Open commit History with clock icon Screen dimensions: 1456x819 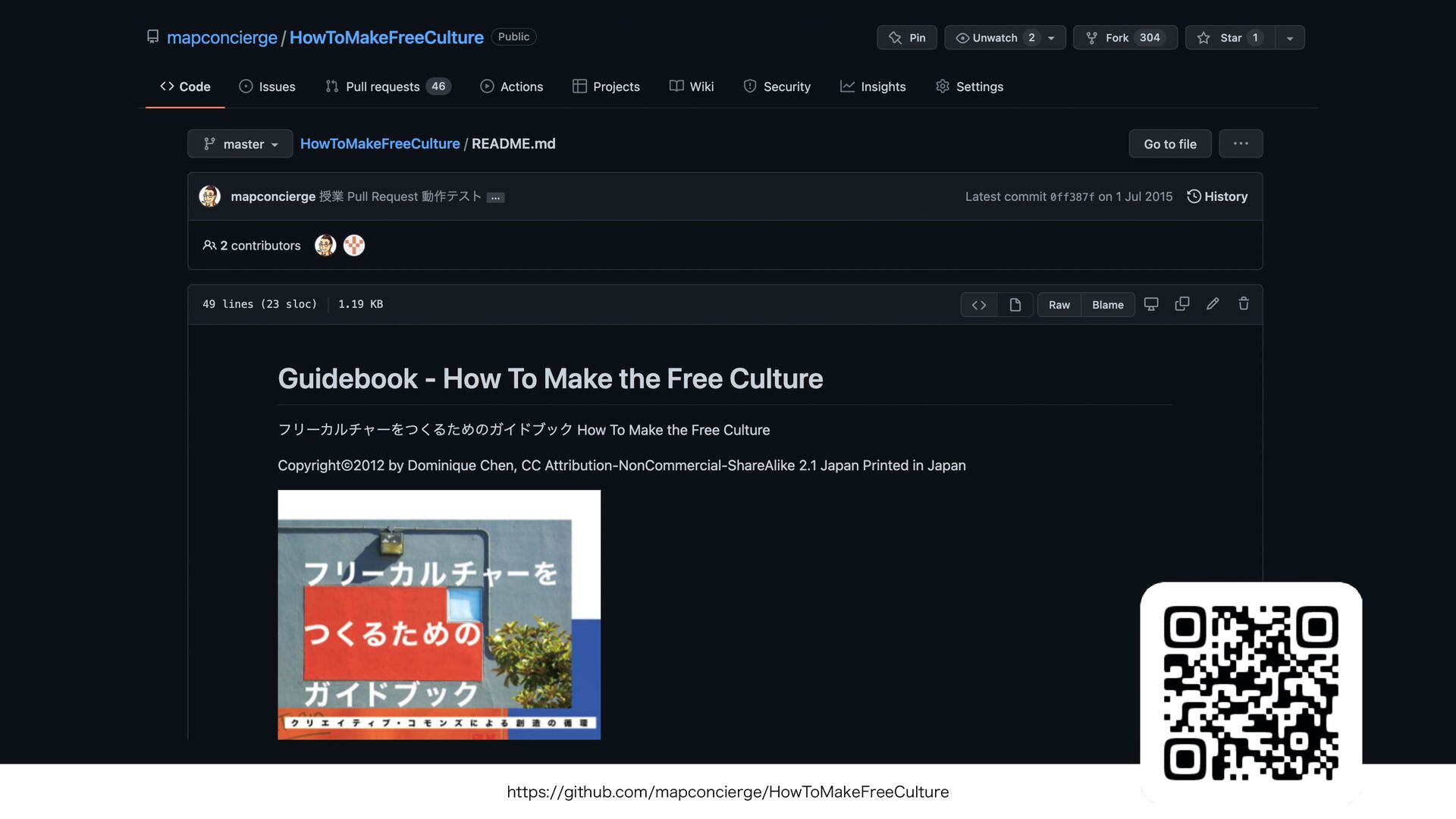click(x=1217, y=196)
